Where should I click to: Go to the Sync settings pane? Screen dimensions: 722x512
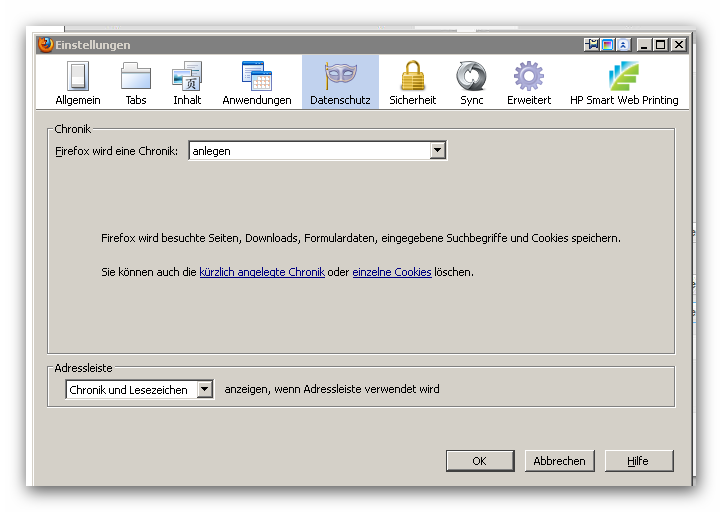coord(472,83)
